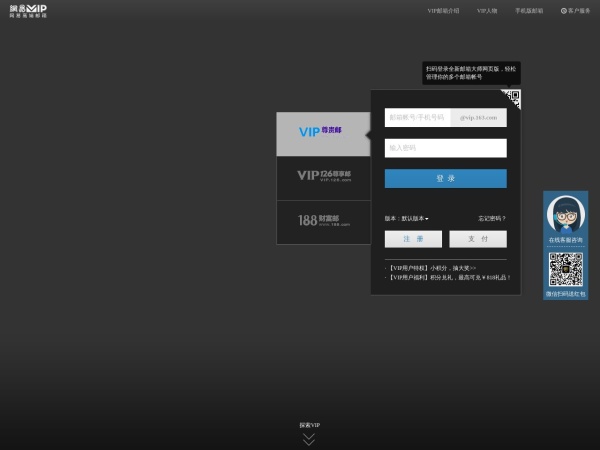Focus the 输入密码 password field
The height and width of the screenshot is (450, 600).
pyautogui.click(x=445, y=148)
